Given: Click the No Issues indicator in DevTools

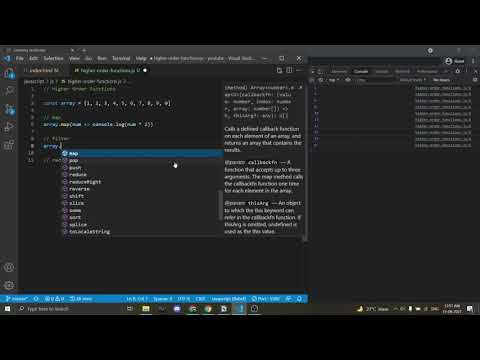Looking at the screenshot, I should [441, 80].
